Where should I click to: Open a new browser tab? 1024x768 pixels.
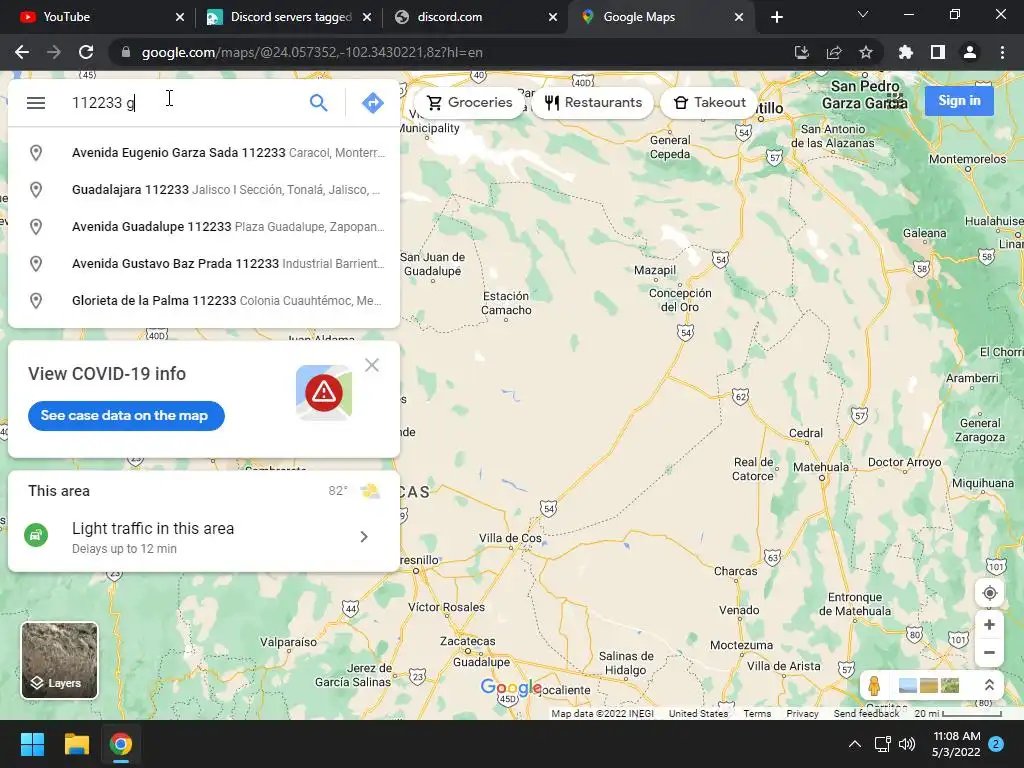point(776,17)
